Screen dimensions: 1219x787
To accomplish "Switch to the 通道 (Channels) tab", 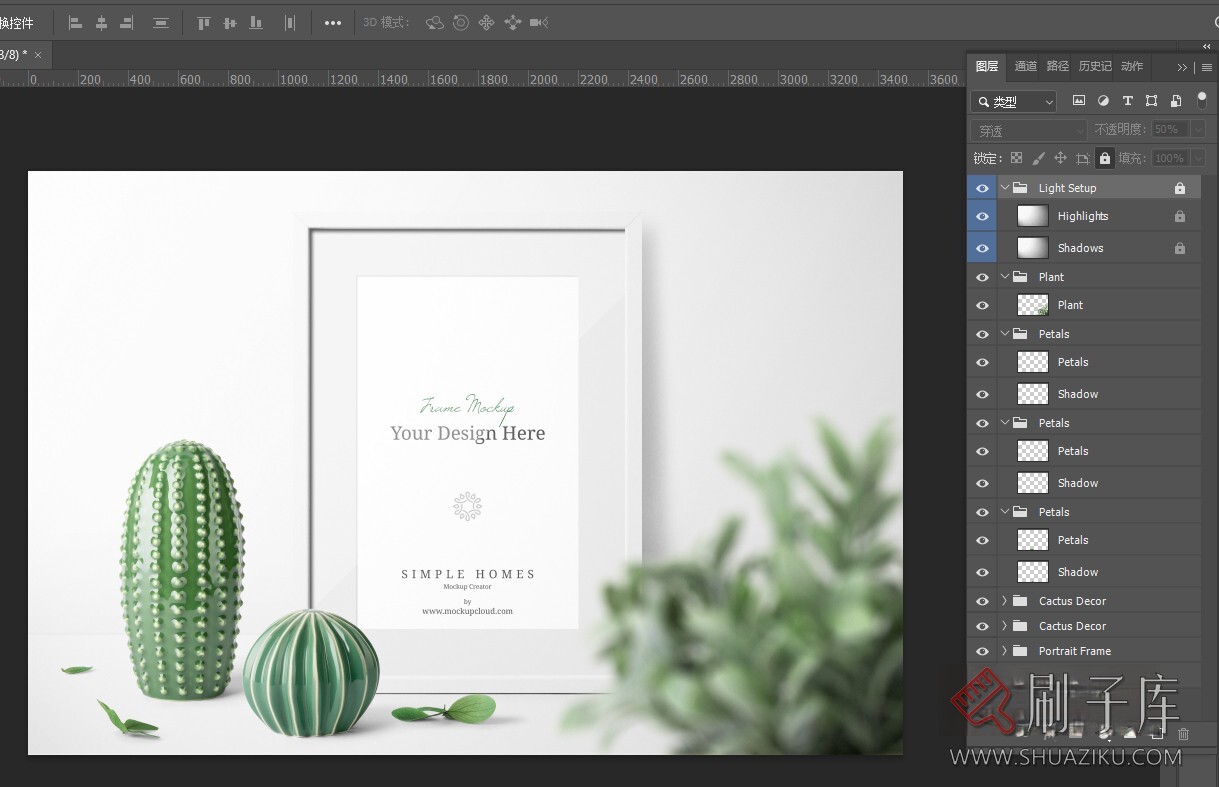I will click(1025, 66).
